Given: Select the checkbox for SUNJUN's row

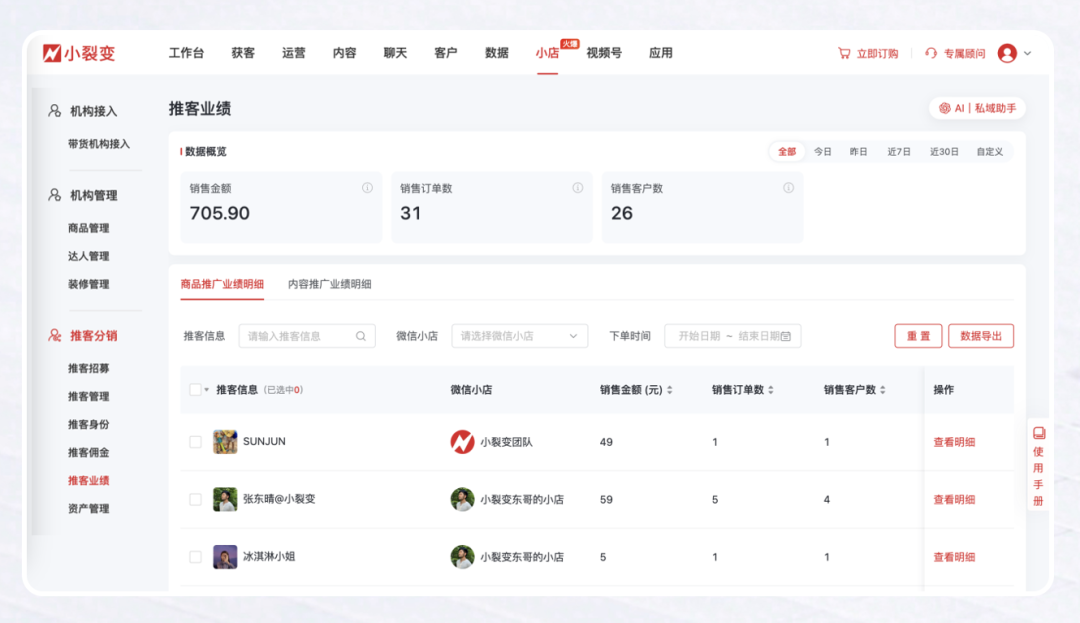Looking at the screenshot, I should pyautogui.click(x=195, y=441).
